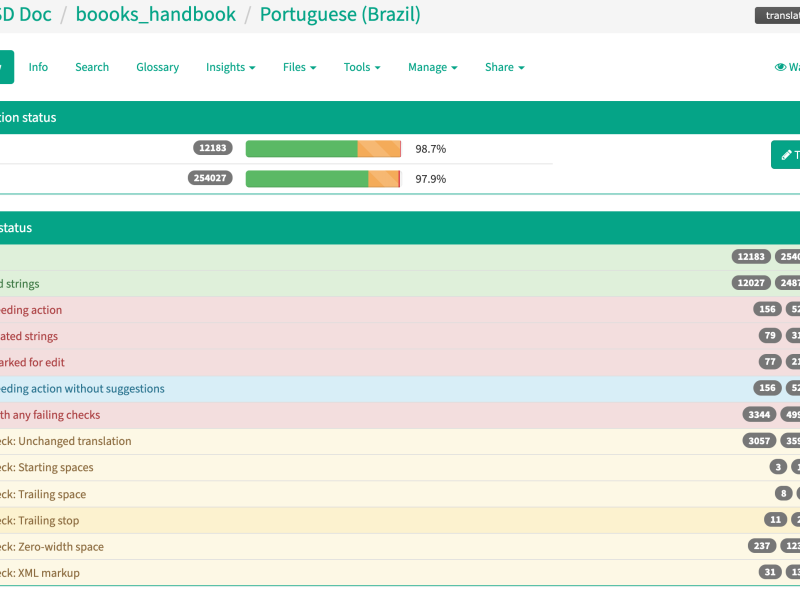
Task: Expand the Insights dropdown menu
Action: point(231,67)
